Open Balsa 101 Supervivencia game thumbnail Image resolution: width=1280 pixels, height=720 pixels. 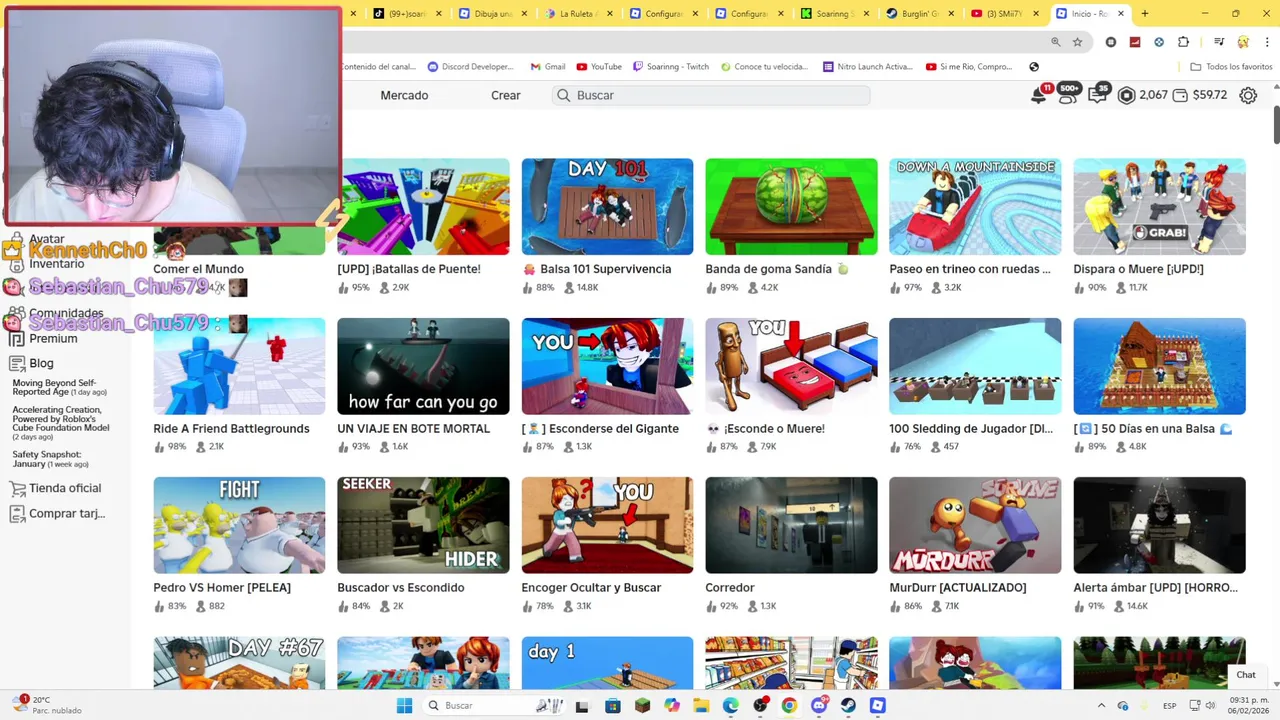pyautogui.click(x=607, y=207)
